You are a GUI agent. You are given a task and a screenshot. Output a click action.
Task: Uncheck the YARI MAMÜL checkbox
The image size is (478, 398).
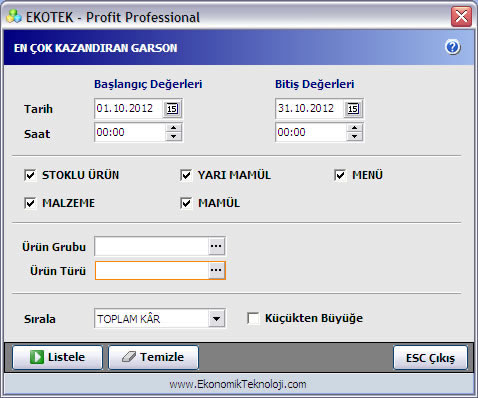[x=186, y=175]
